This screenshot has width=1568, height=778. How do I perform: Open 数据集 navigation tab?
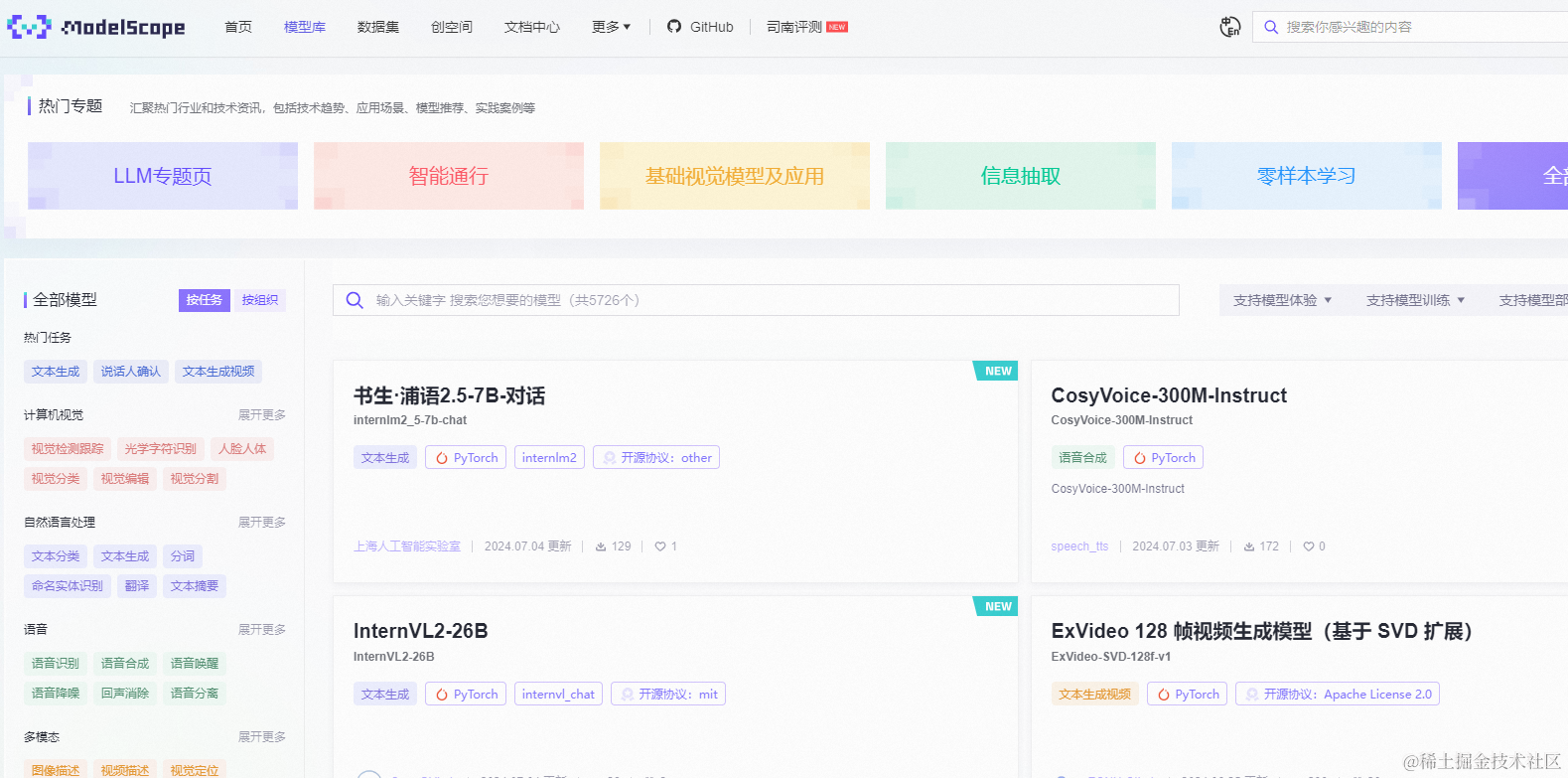[378, 27]
